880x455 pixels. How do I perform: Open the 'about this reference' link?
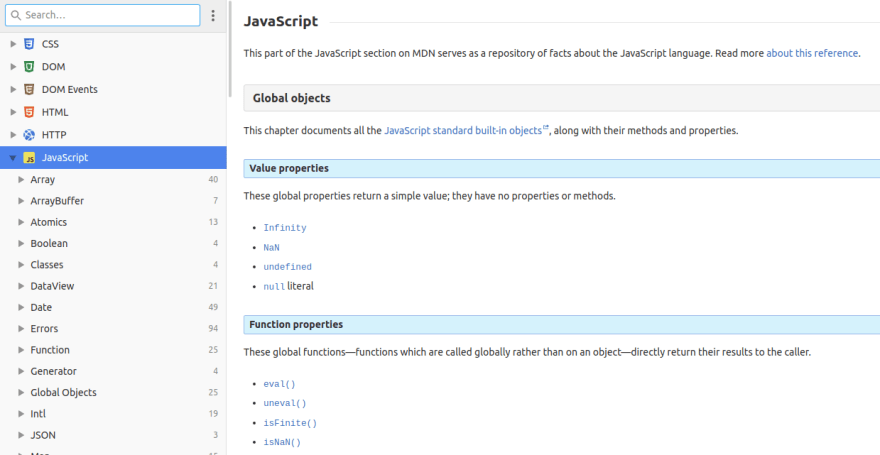click(x=812, y=53)
